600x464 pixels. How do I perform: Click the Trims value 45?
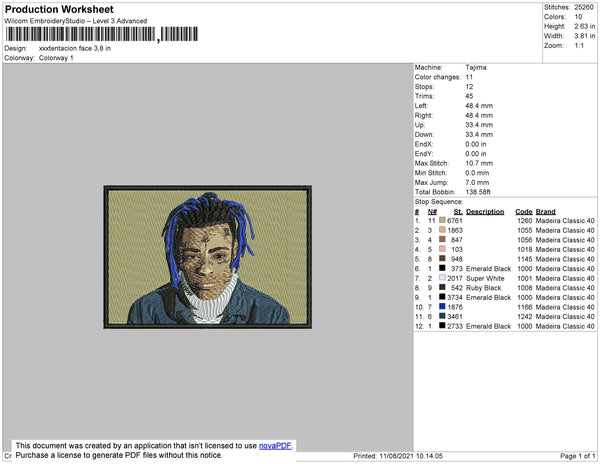click(x=469, y=96)
